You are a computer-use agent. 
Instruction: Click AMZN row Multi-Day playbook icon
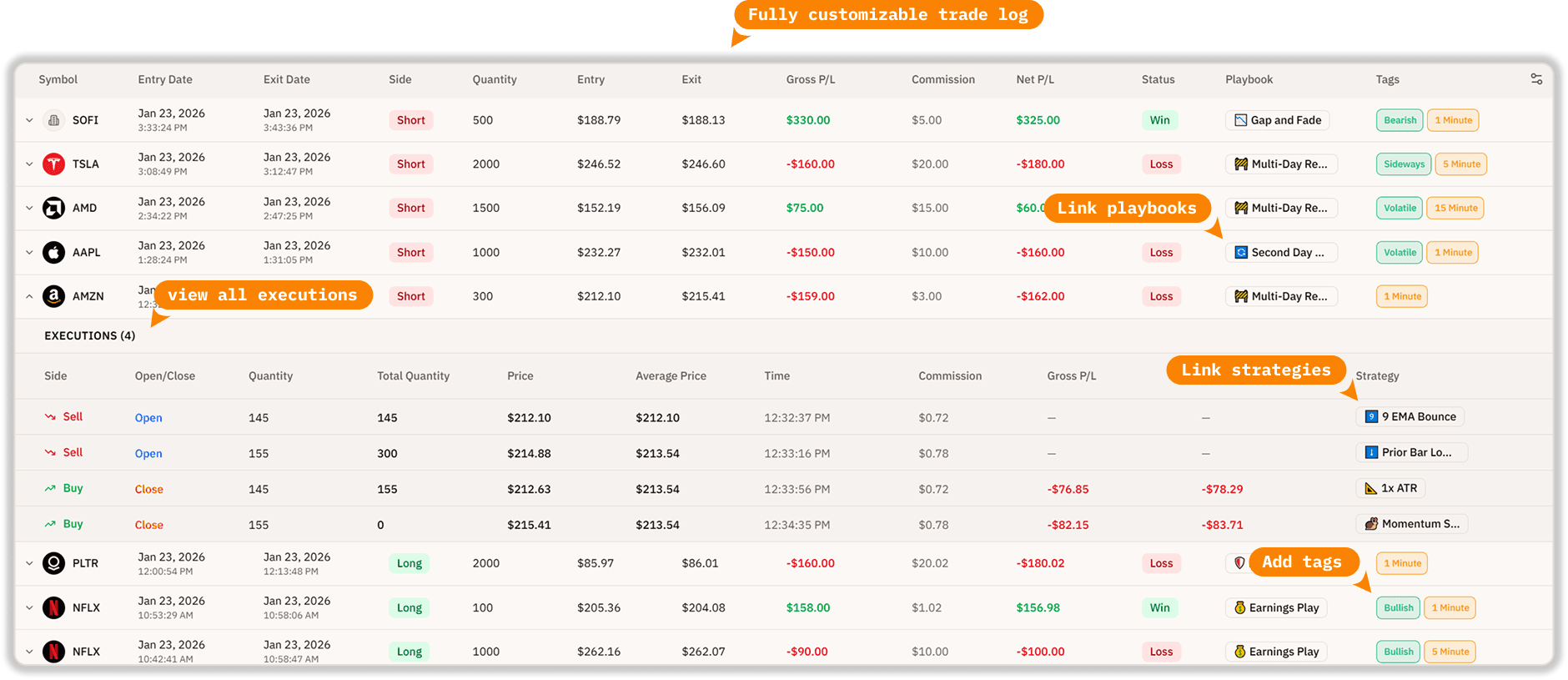(x=1241, y=296)
